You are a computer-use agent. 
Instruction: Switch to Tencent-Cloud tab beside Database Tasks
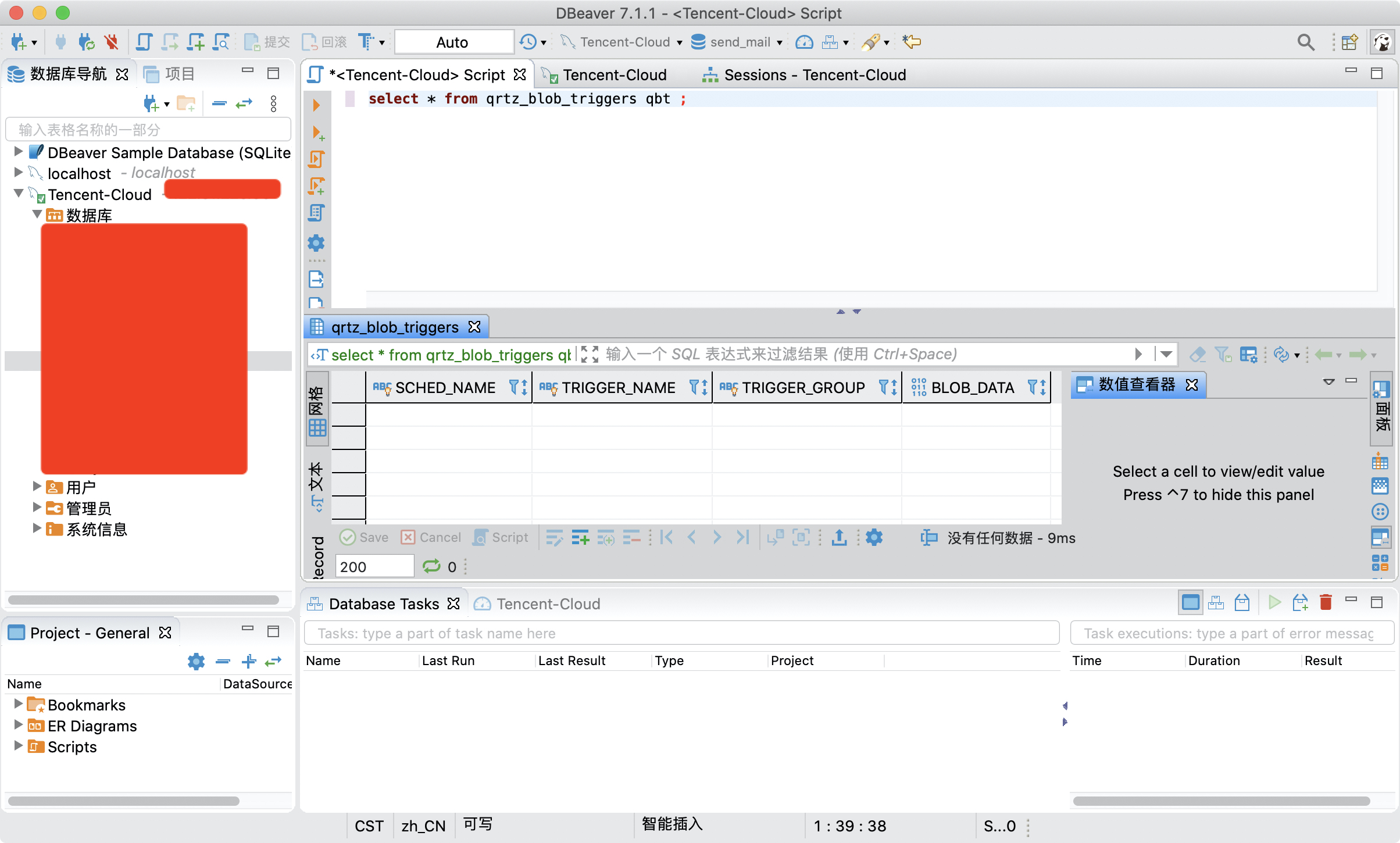(537, 604)
